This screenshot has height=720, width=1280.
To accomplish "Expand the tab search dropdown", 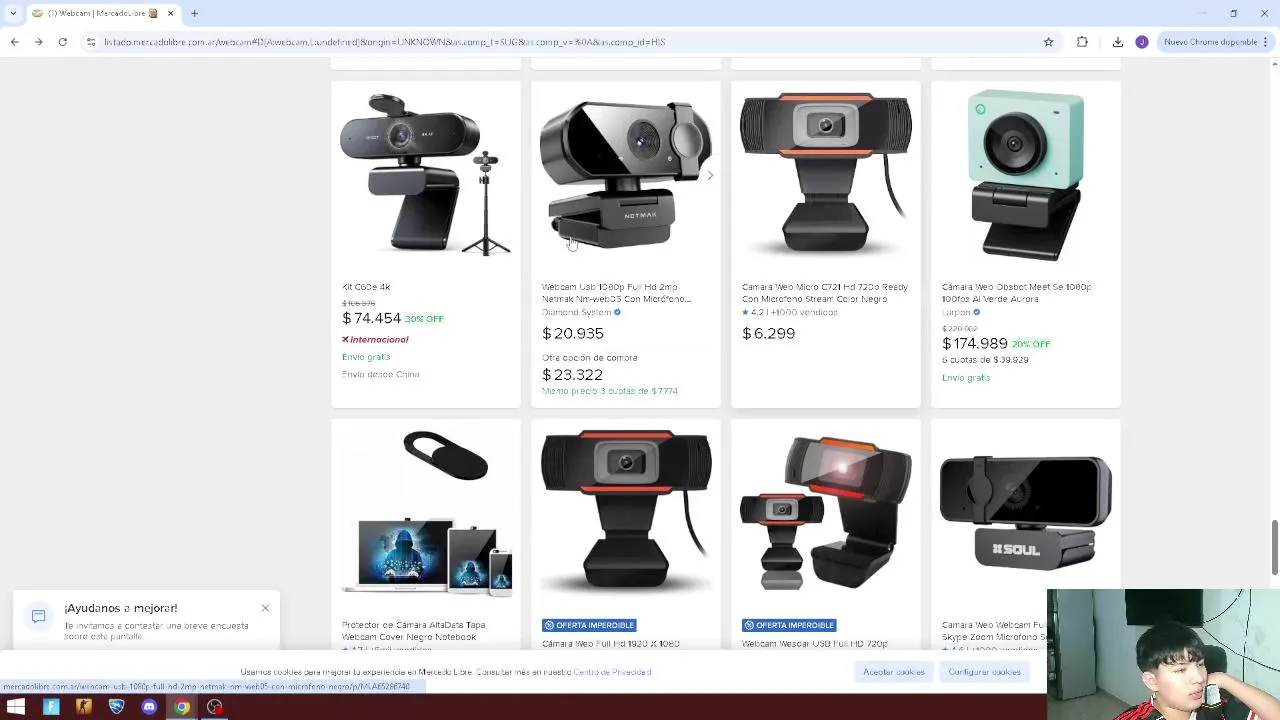I will pyautogui.click(x=12, y=13).
